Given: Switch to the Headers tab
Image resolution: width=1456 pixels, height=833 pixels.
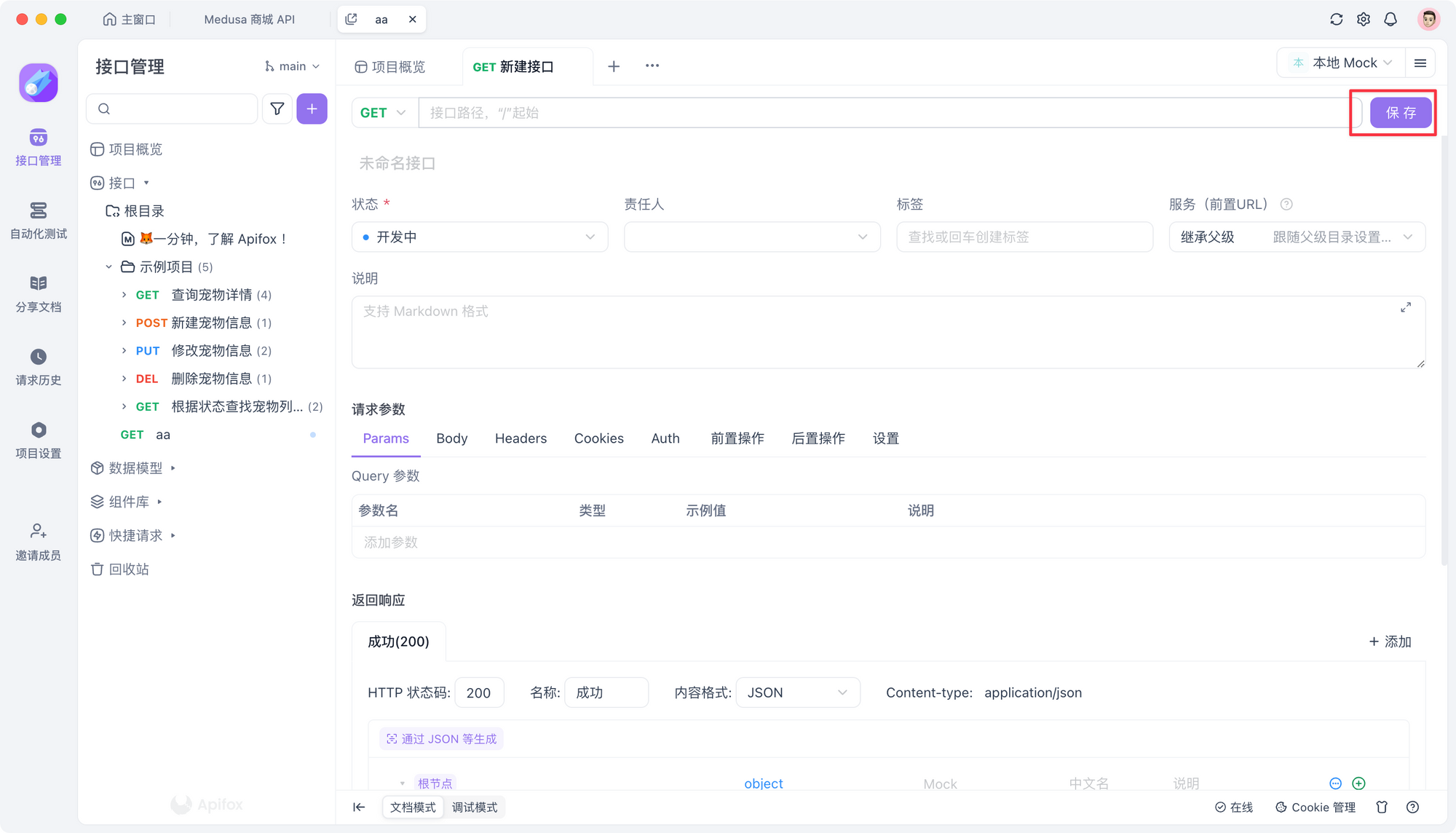Looking at the screenshot, I should click(x=521, y=438).
